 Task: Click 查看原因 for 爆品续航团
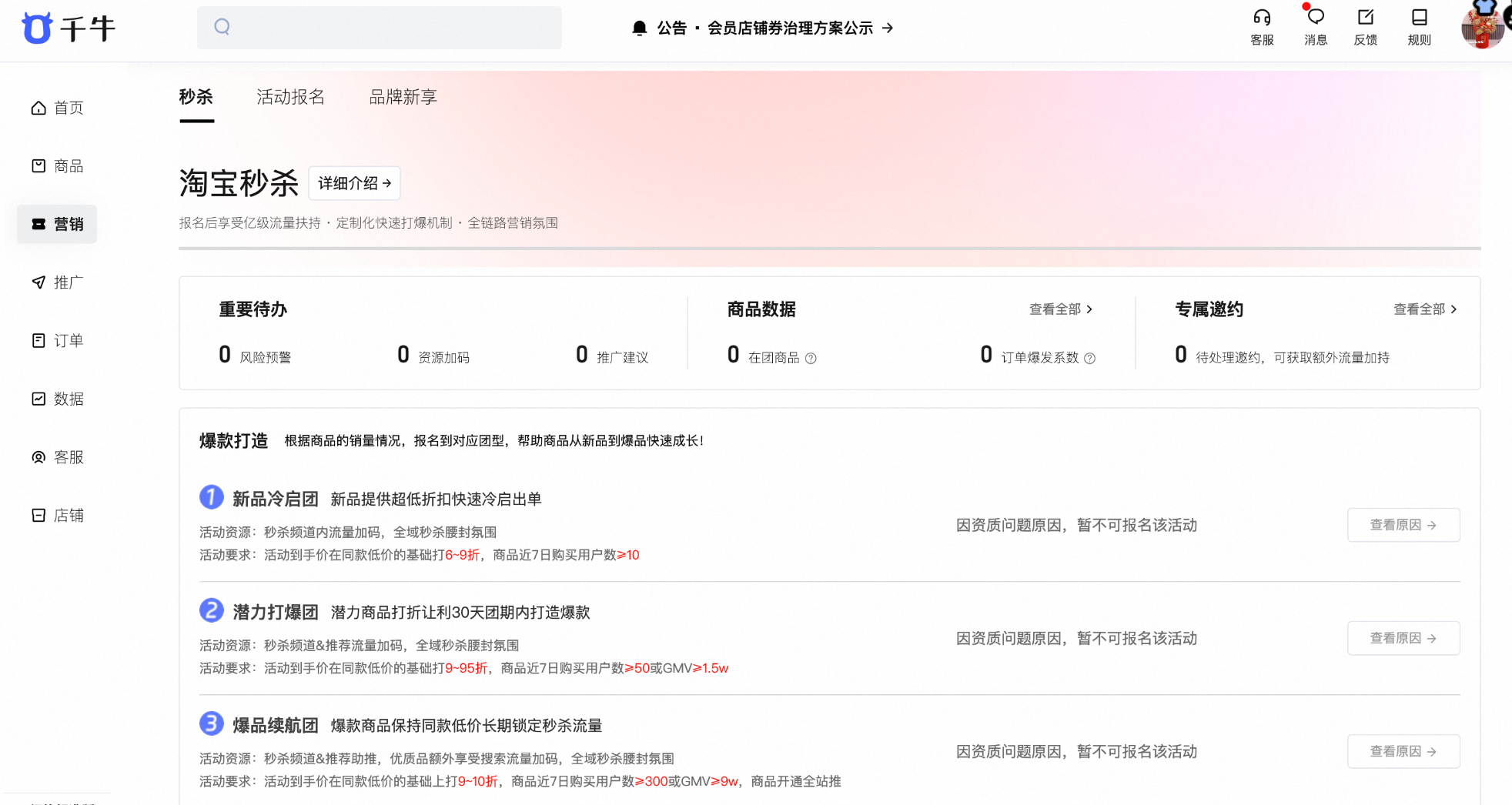tap(1403, 751)
